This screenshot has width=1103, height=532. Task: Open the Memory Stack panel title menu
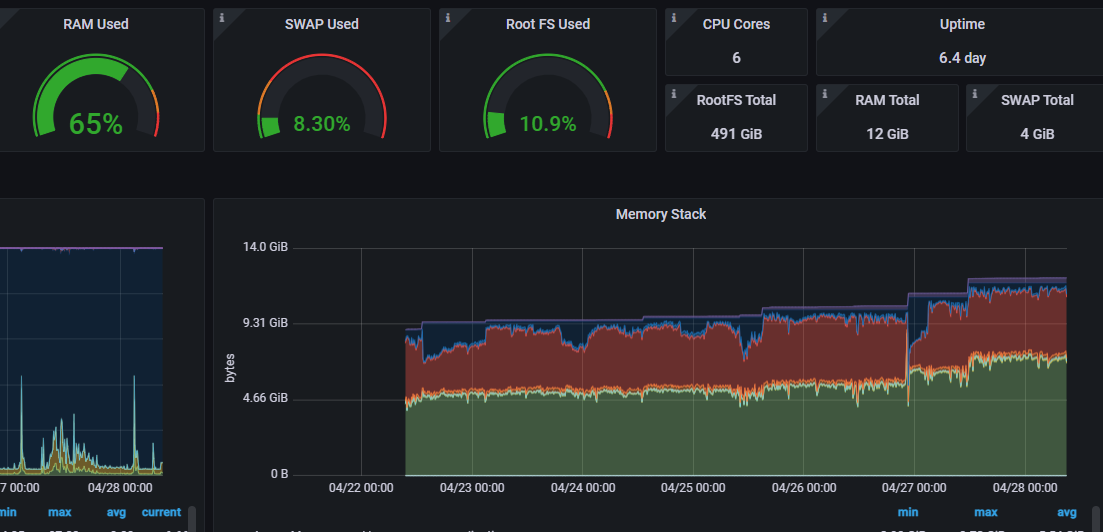(661, 214)
